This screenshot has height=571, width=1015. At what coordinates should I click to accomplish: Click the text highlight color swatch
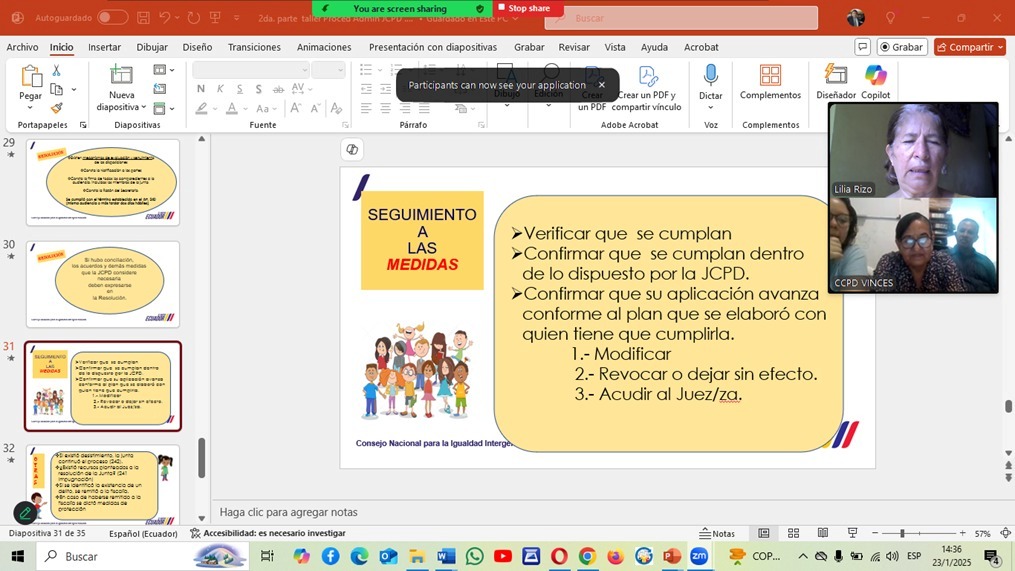click(201, 109)
